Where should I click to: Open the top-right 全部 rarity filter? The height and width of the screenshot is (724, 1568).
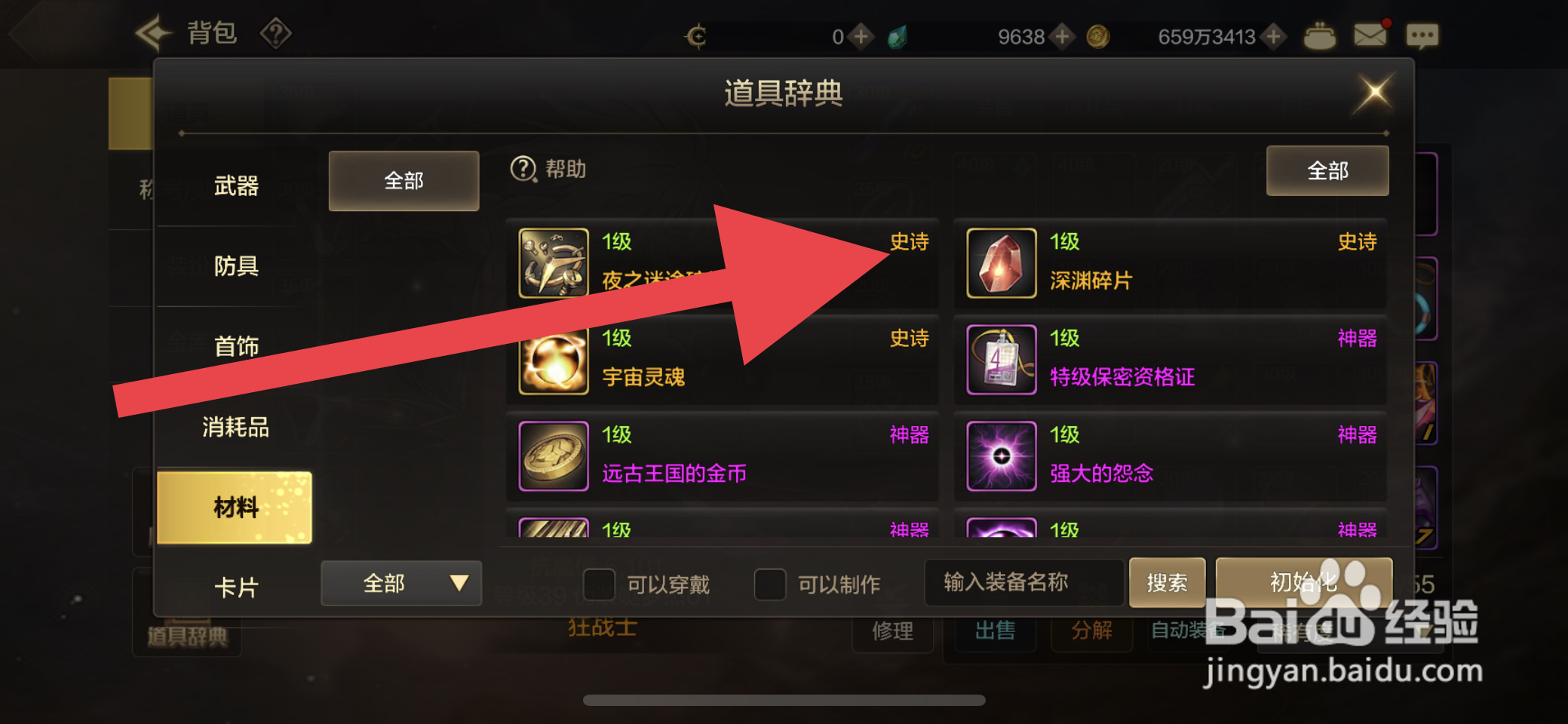point(1327,171)
